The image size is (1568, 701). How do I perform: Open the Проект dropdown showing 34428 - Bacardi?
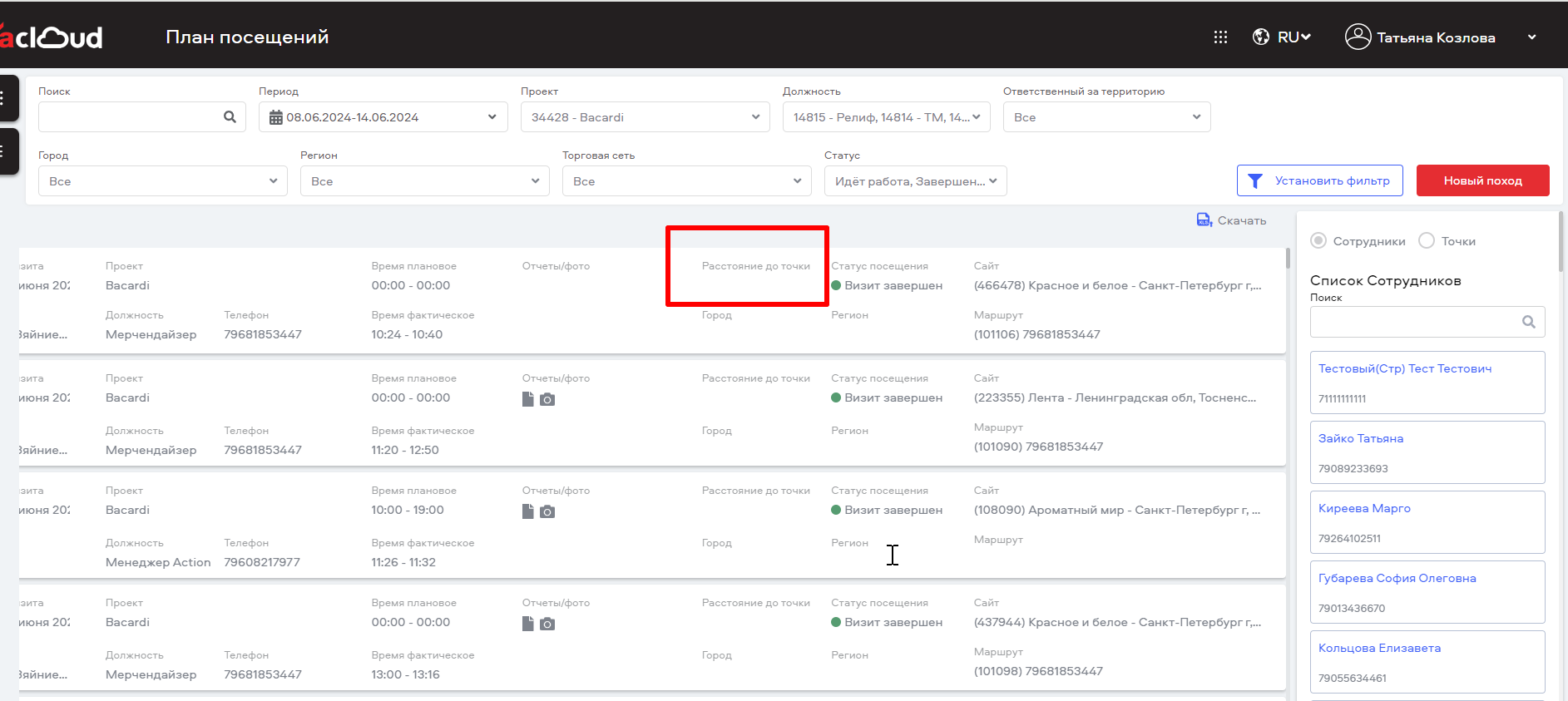click(646, 117)
